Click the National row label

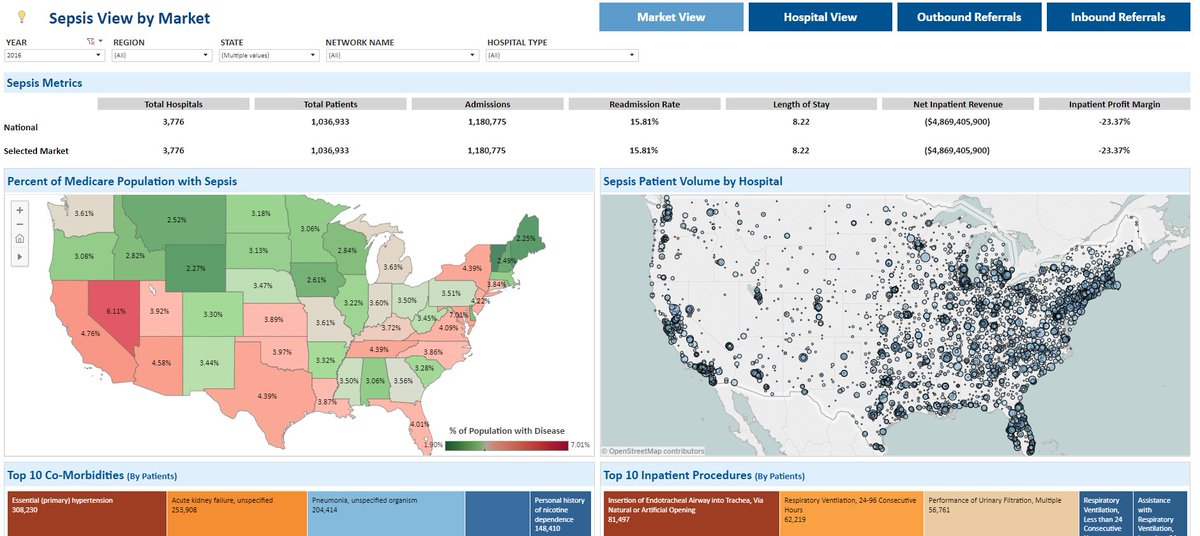[21, 127]
